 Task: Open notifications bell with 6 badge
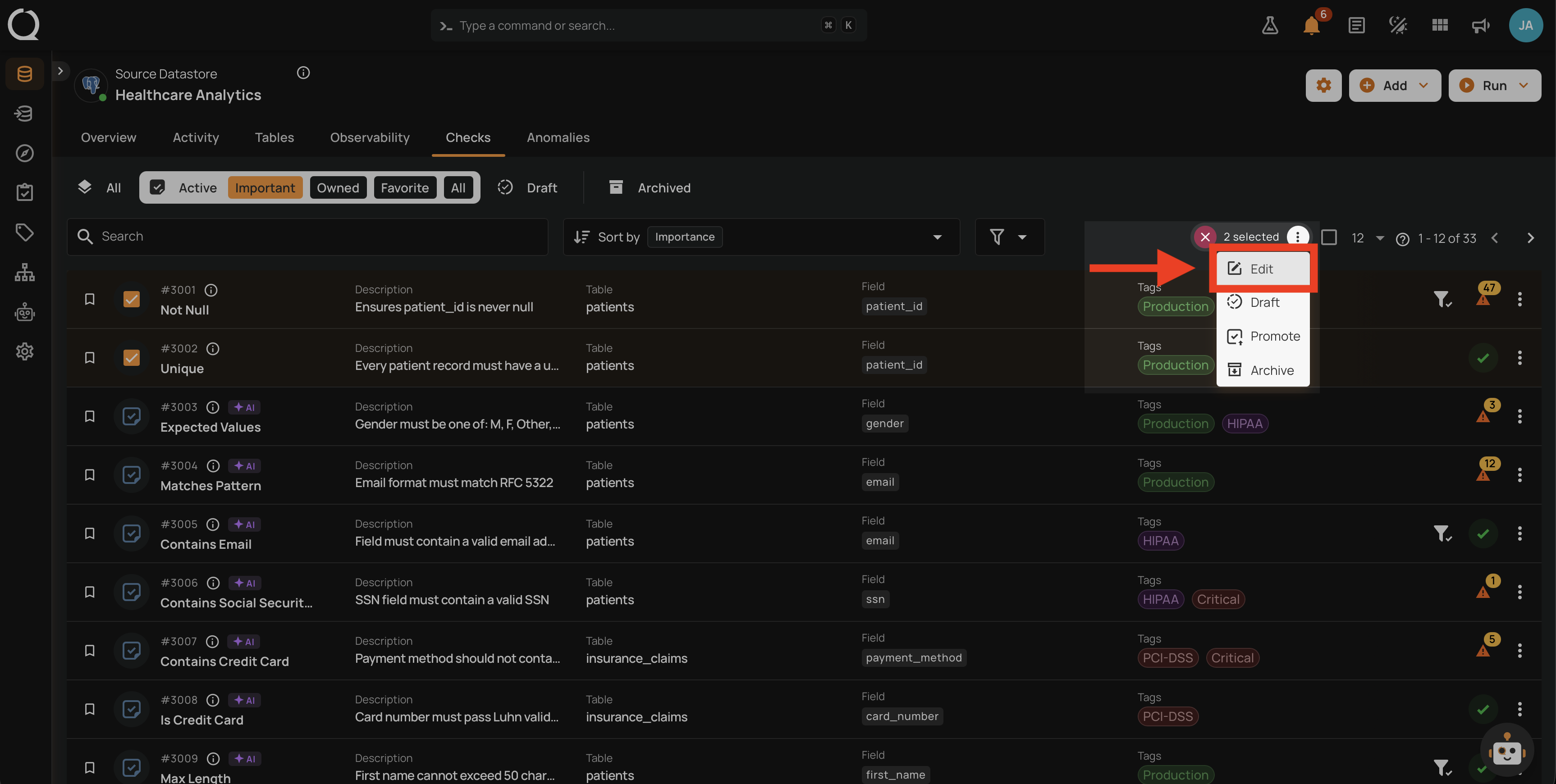click(1312, 25)
